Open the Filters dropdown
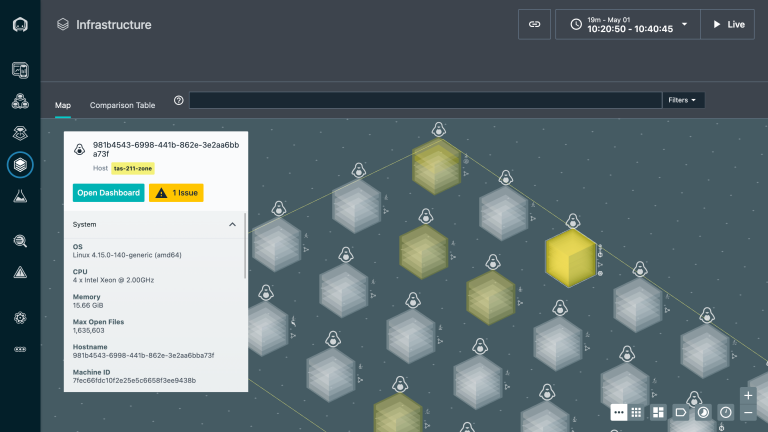This screenshot has width=768, height=432. (x=684, y=100)
